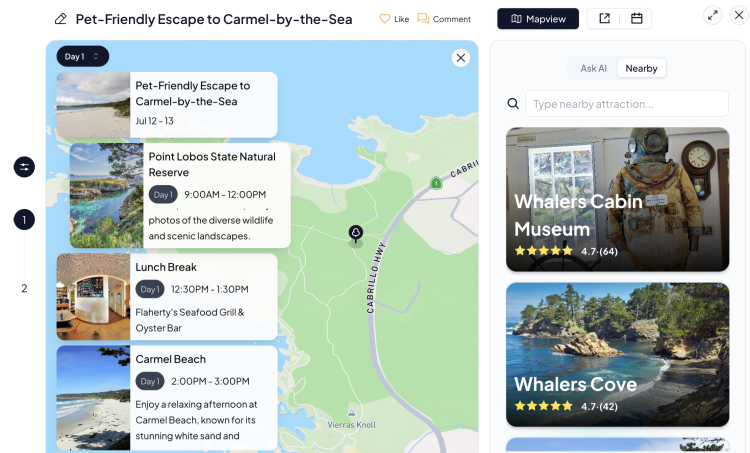Open the Comment speech bubble icon

pos(423,19)
